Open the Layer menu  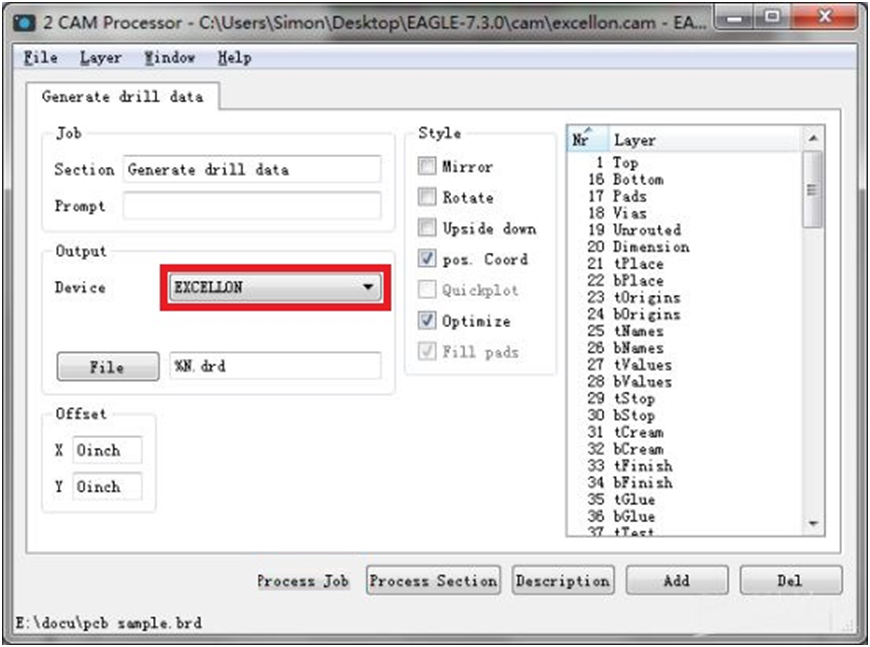(x=100, y=58)
